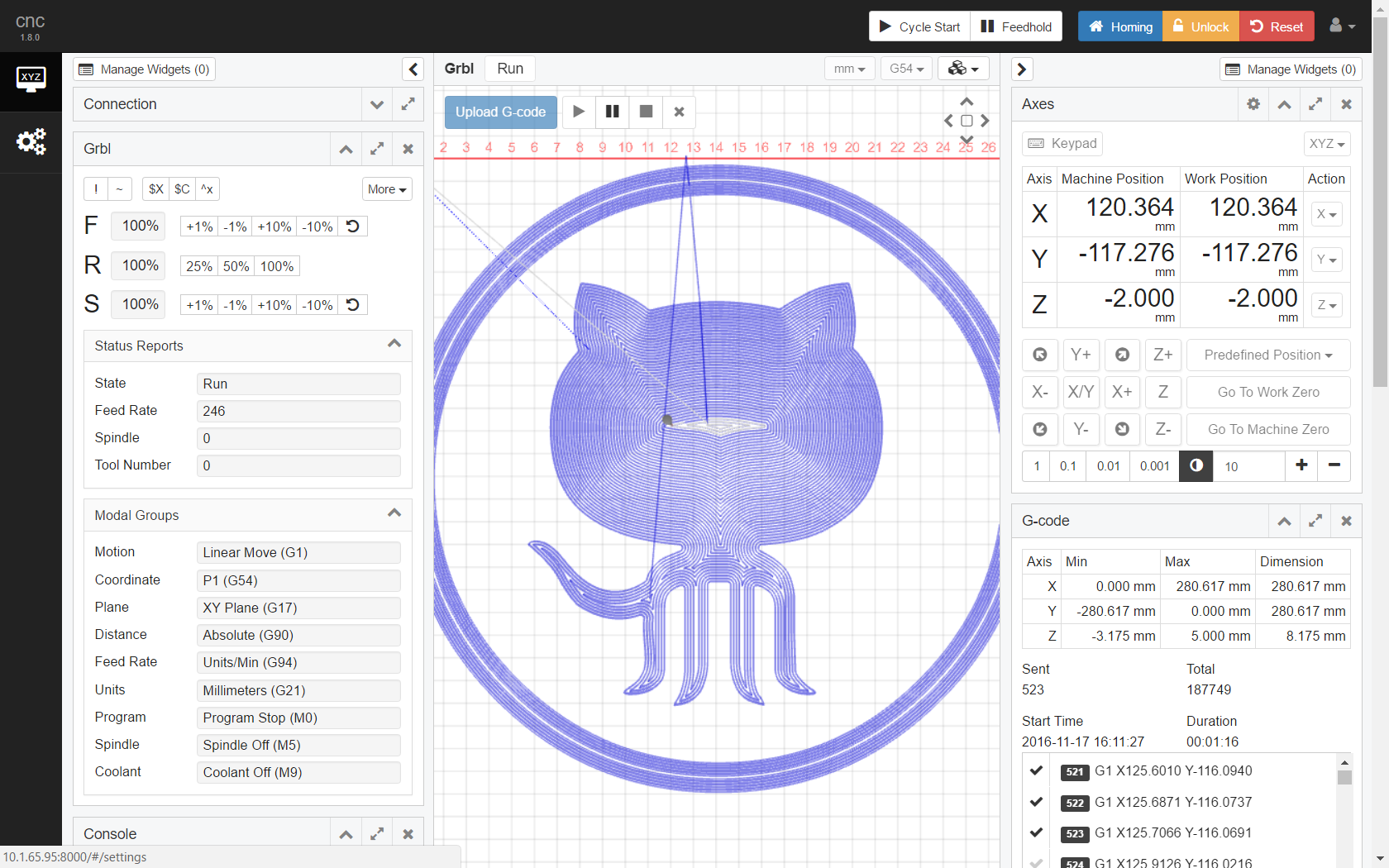Jog diagonally down-left with arrow button
The width and height of the screenshot is (1389, 868).
(x=1040, y=429)
